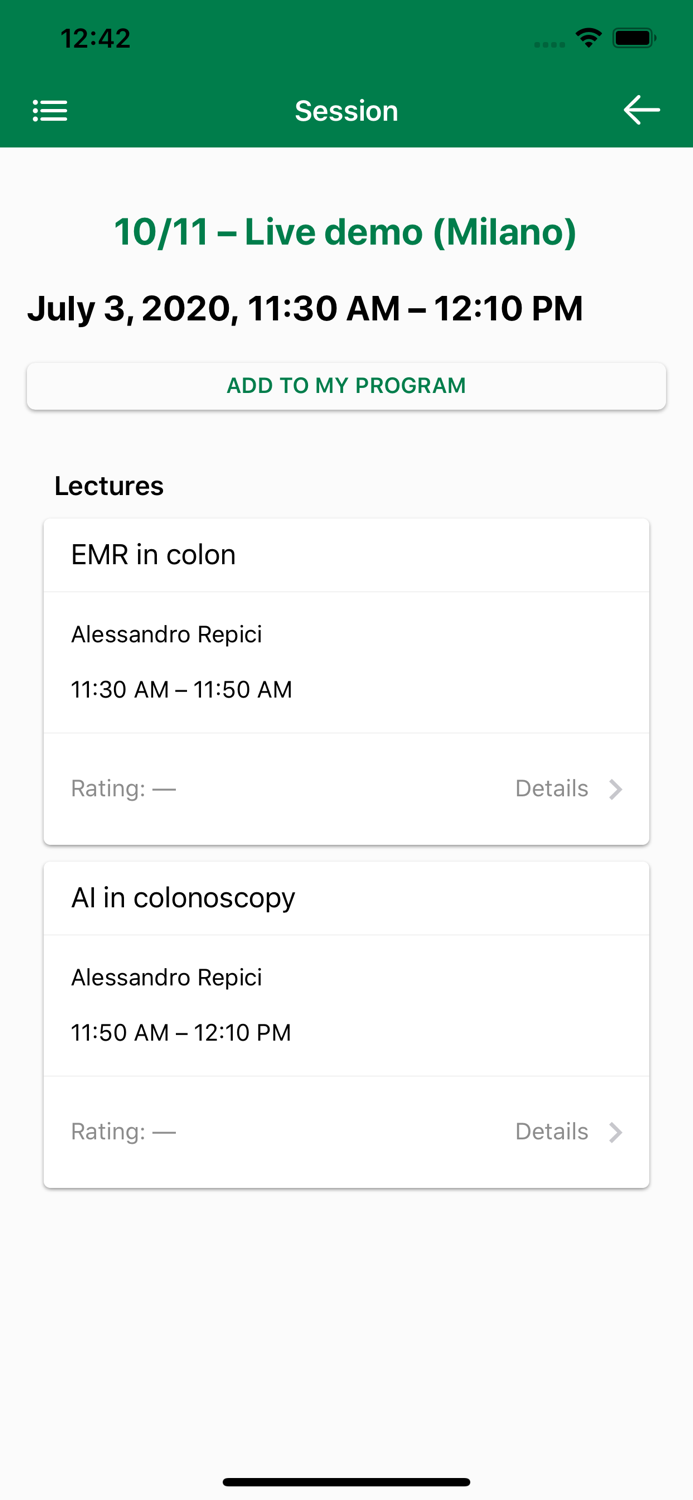Image resolution: width=693 pixels, height=1500 pixels.
Task: Tap the Session header title
Action: 346,111
